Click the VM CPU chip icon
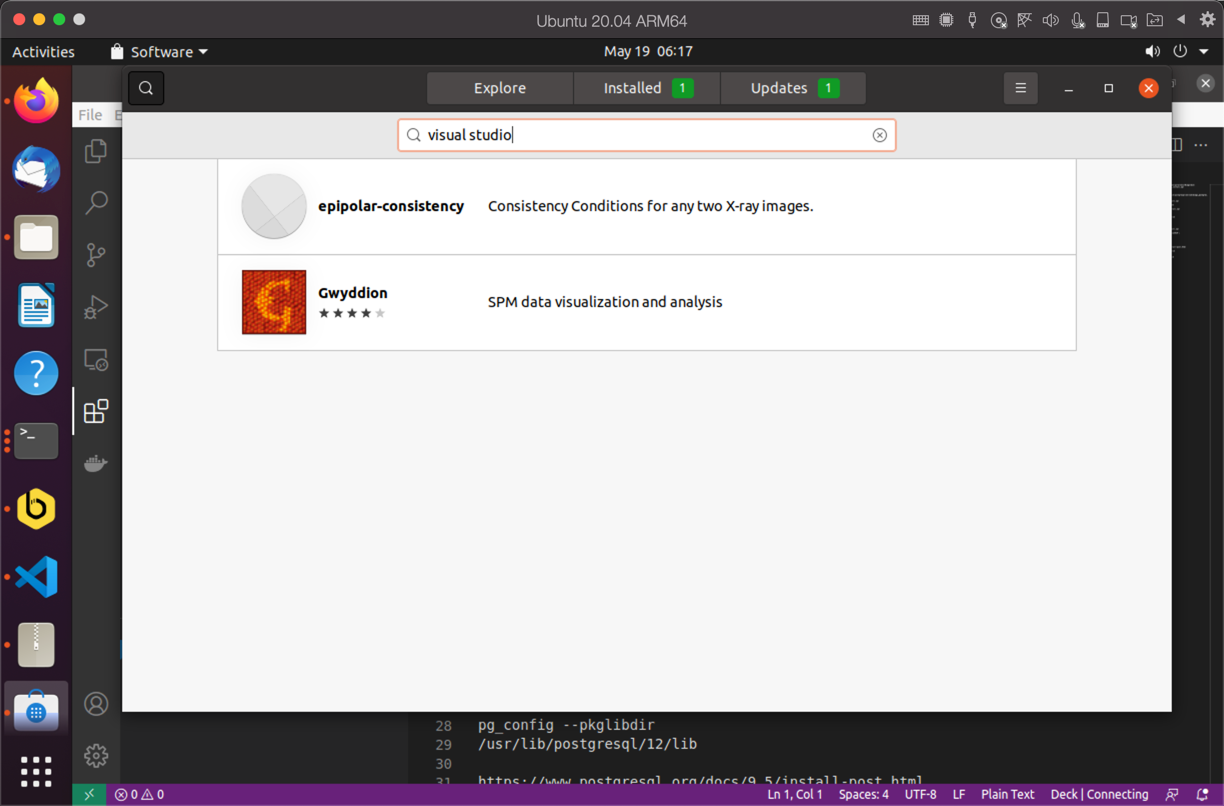The image size is (1224, 806). [x=947, y=20]
